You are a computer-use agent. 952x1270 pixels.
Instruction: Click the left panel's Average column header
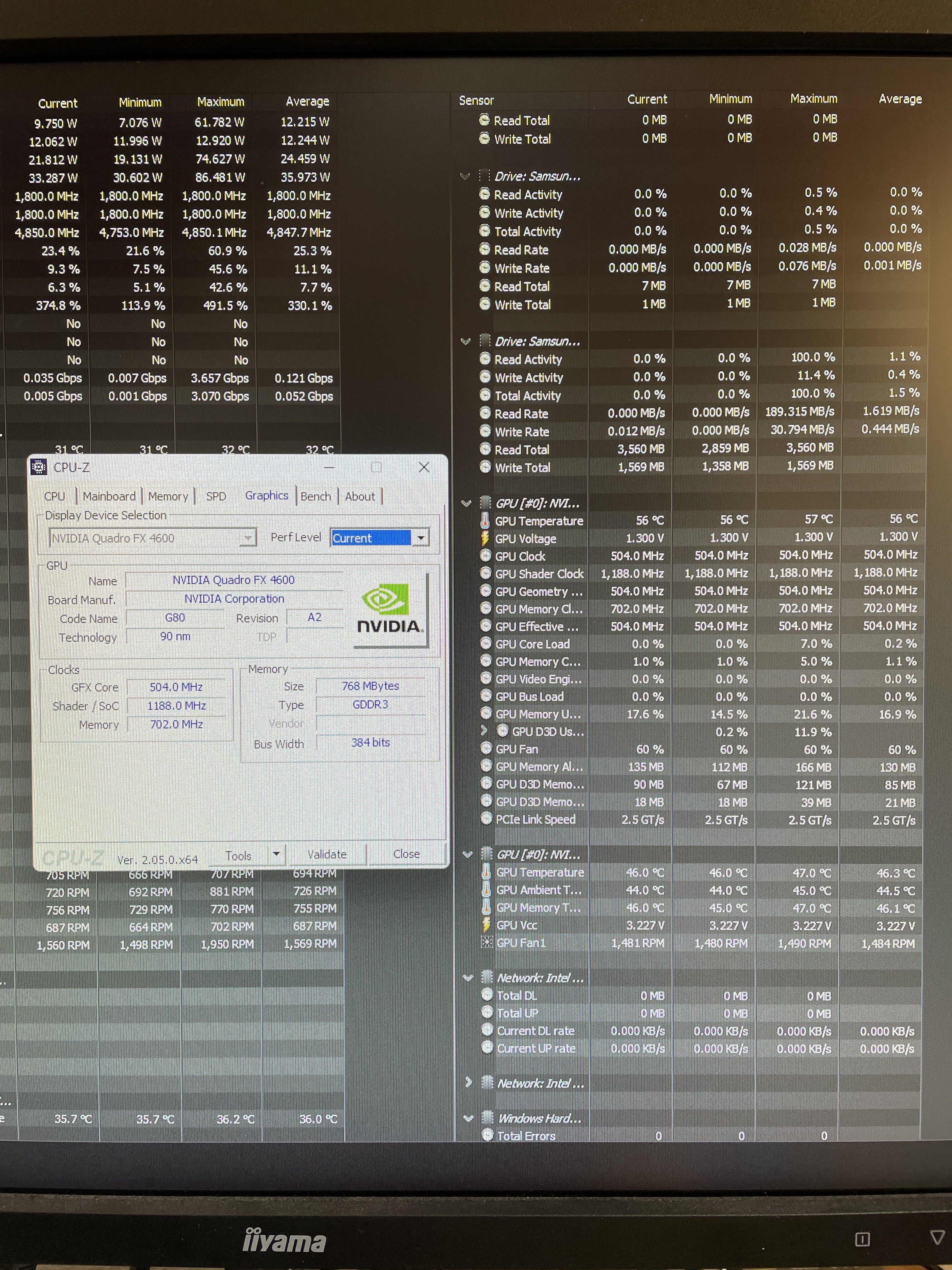308,102
